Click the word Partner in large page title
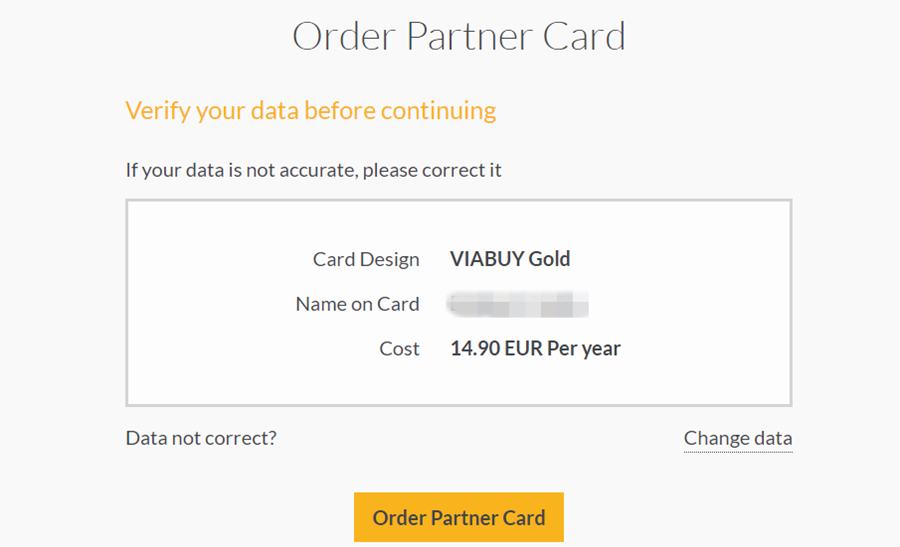The image size is (900, 547). click(x=470, y=37)
